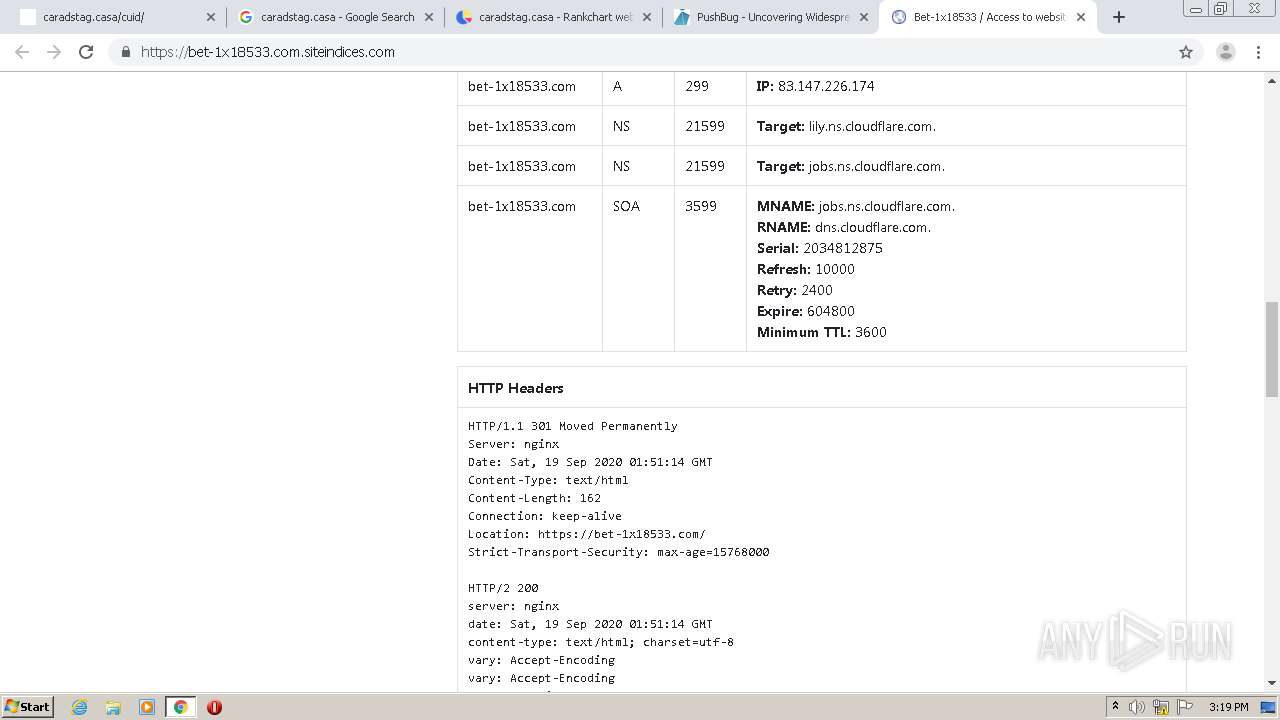
Task: Select Content-Length: 162 line
Action: [534, 498]
